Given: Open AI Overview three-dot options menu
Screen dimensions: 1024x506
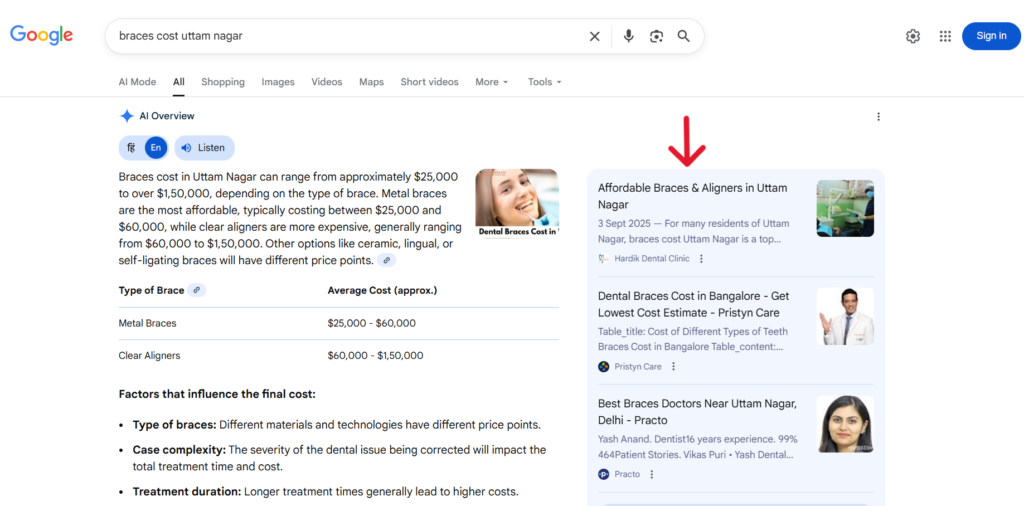Looking at the screenshot, I should coord(878,116).
